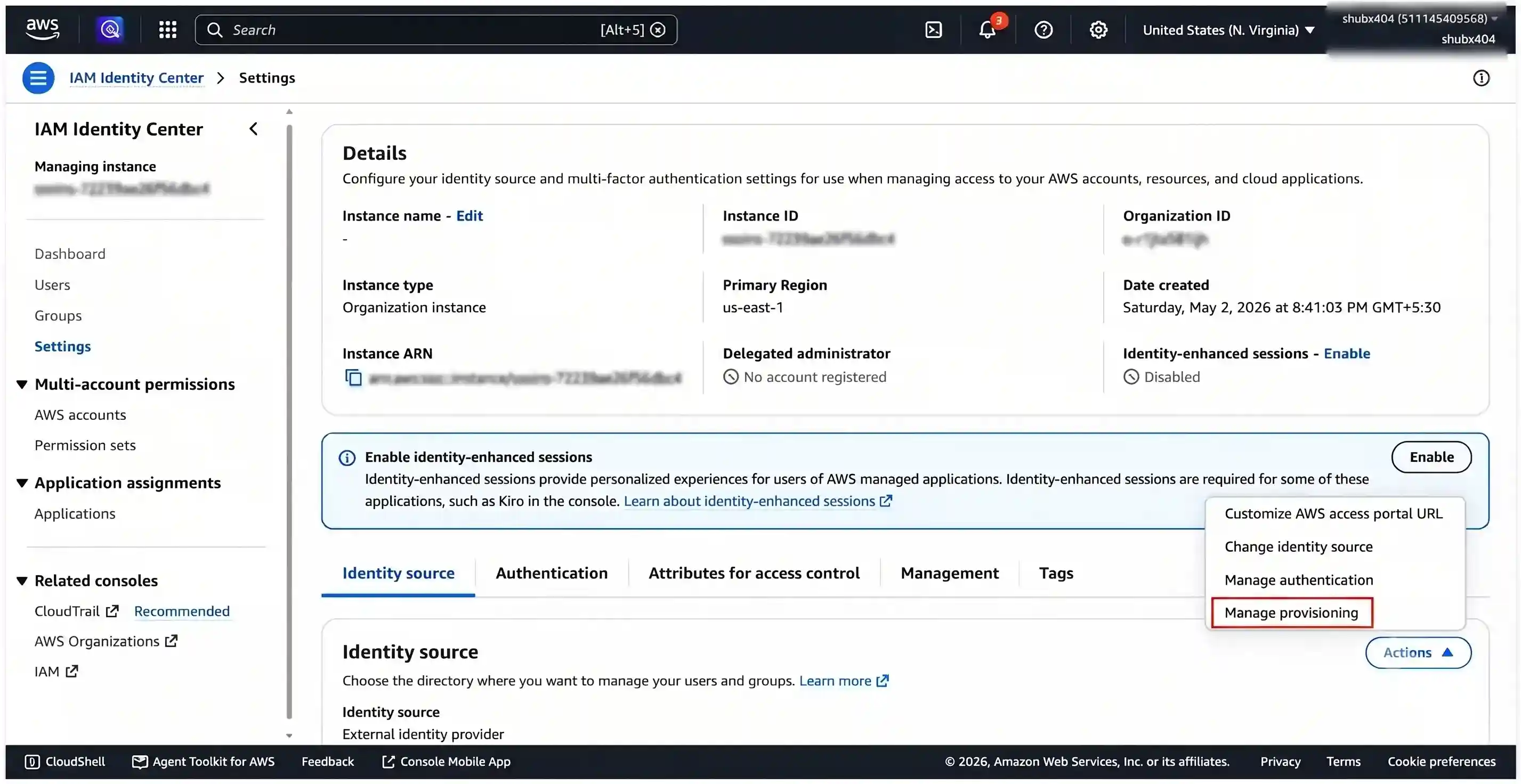Screen dimensions: 1521x784
Task: Copy the Instance ARN
Action: point(353,378)
